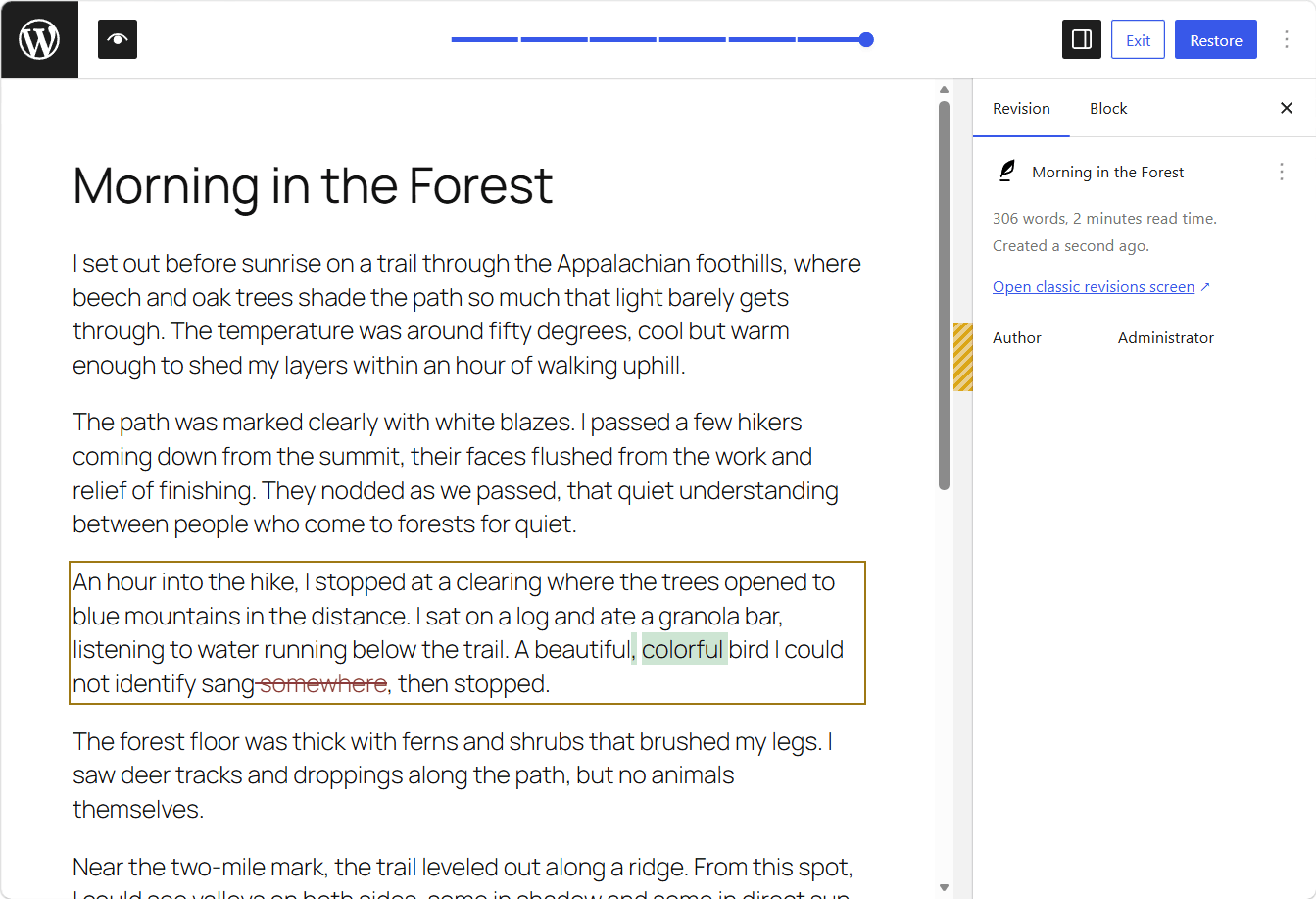The width and height of the screenshot is (1316, 899).
Task: Click the Exit button
Action: pyautogui.click(x=1138, y=40)
